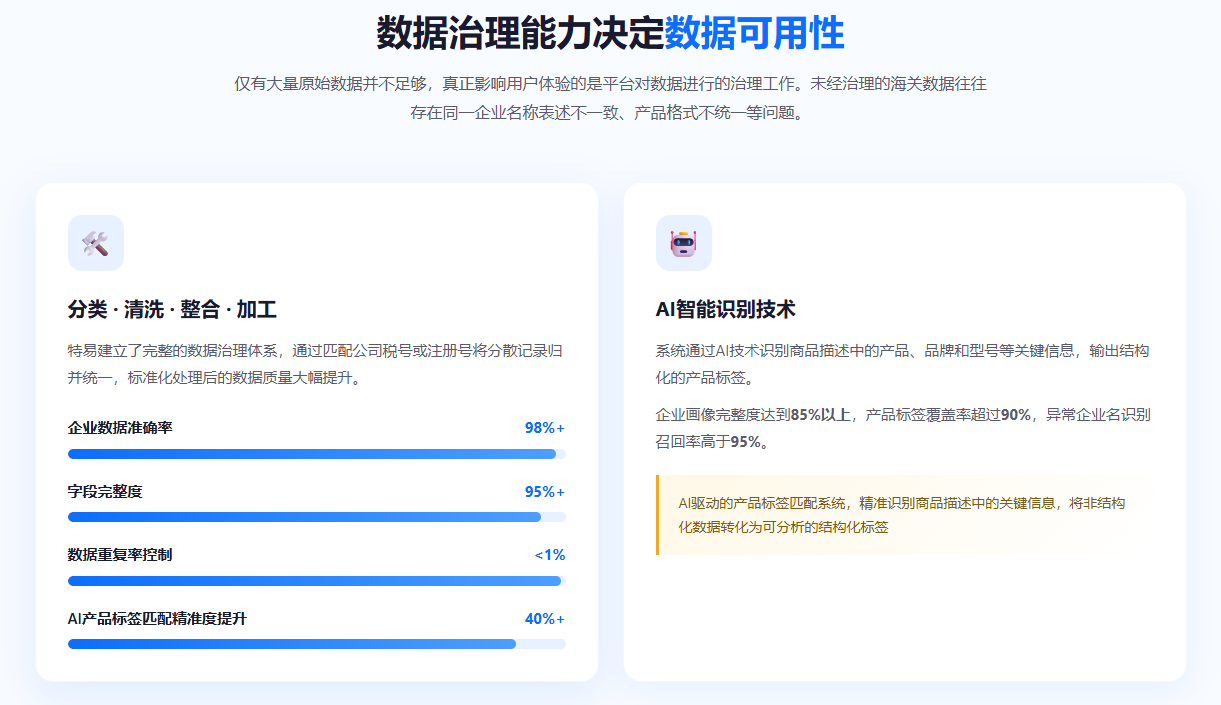Click the AI产品标签匹配精准度提升 progress bar
Image resolution: width=1221 pixels, height=705 pixels.
[x=317, y=644]
